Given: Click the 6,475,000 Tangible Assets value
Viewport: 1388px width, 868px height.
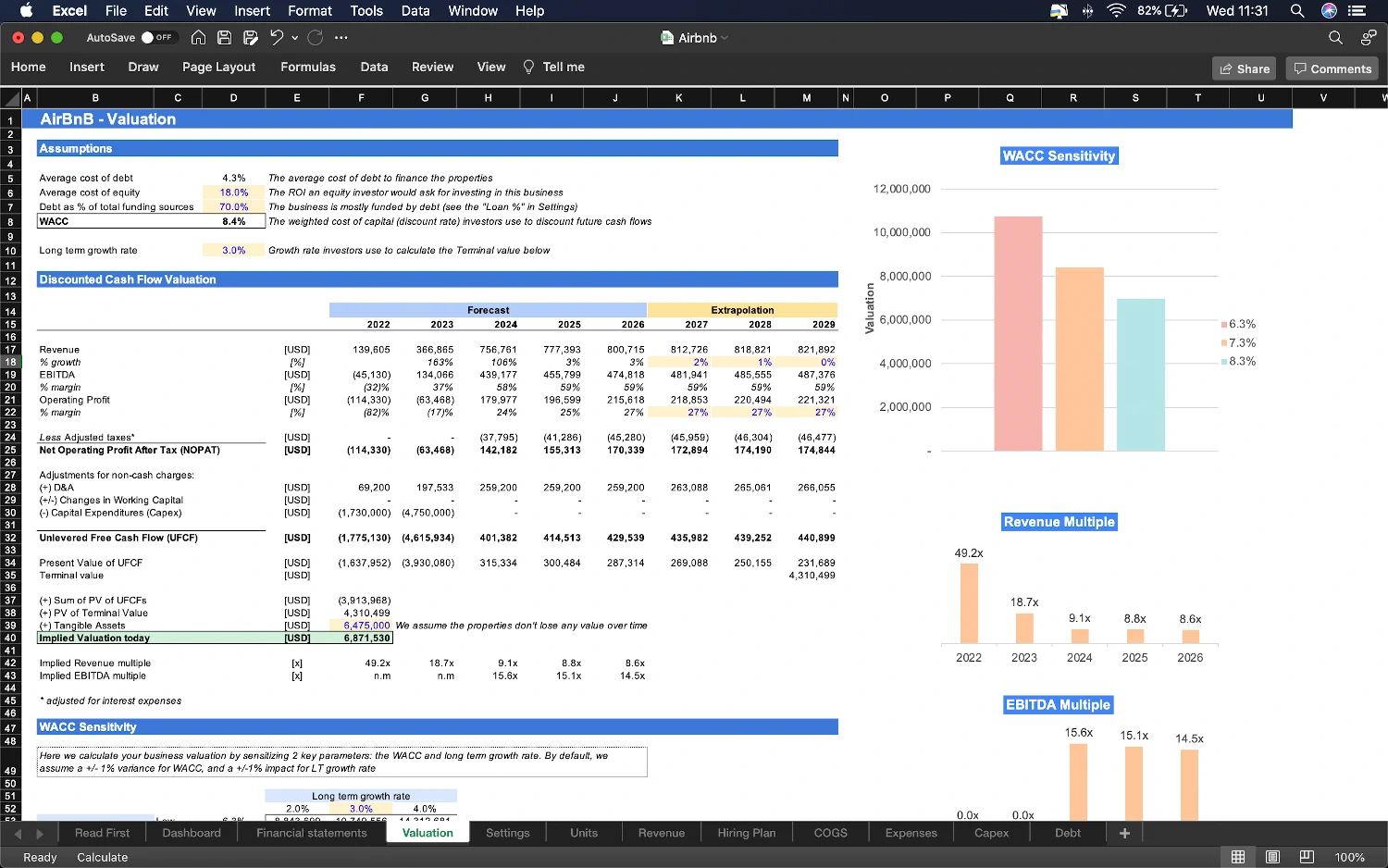Looking at the screenshot, I should click(361, 626).
